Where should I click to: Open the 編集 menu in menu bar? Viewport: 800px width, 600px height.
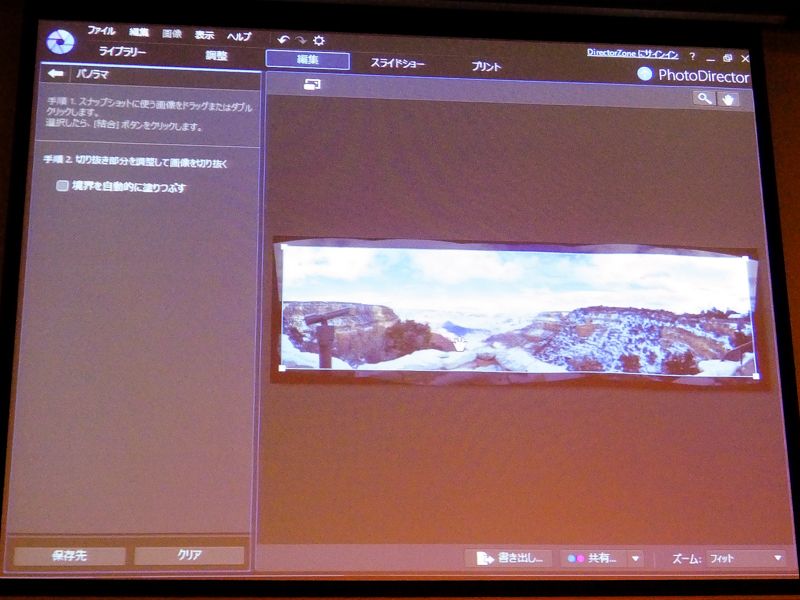point(138,33)
